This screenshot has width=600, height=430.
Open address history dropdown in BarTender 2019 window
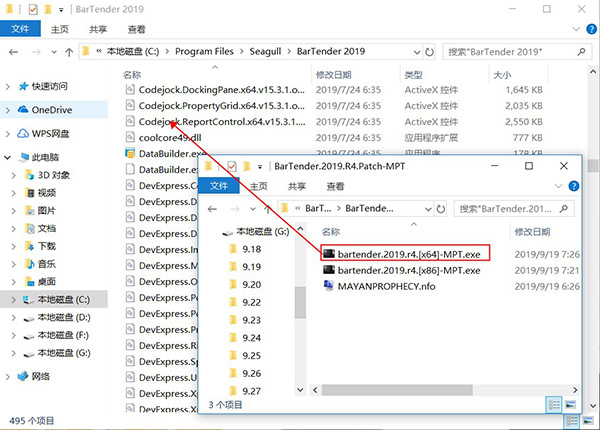416,52
